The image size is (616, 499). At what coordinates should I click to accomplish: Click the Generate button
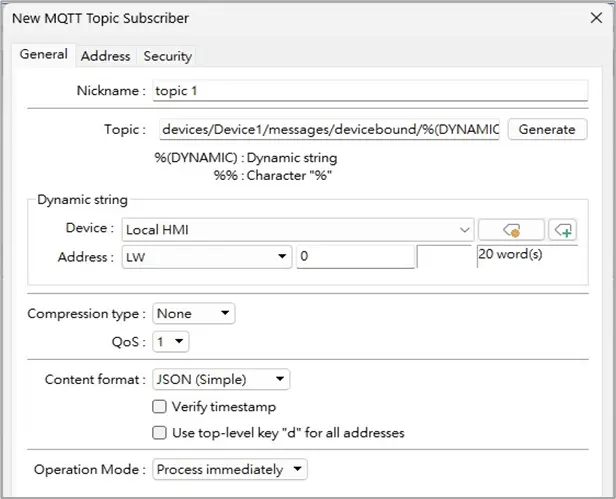547,129
